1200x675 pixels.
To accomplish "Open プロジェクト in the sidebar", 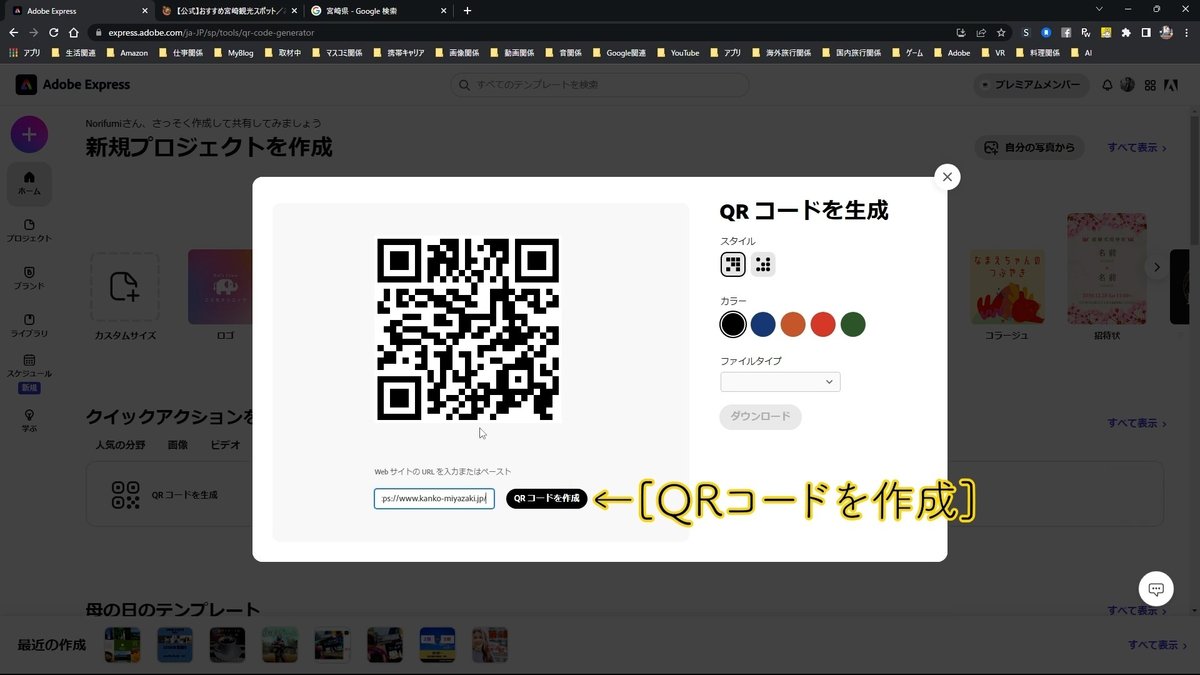I will [29, 231].
